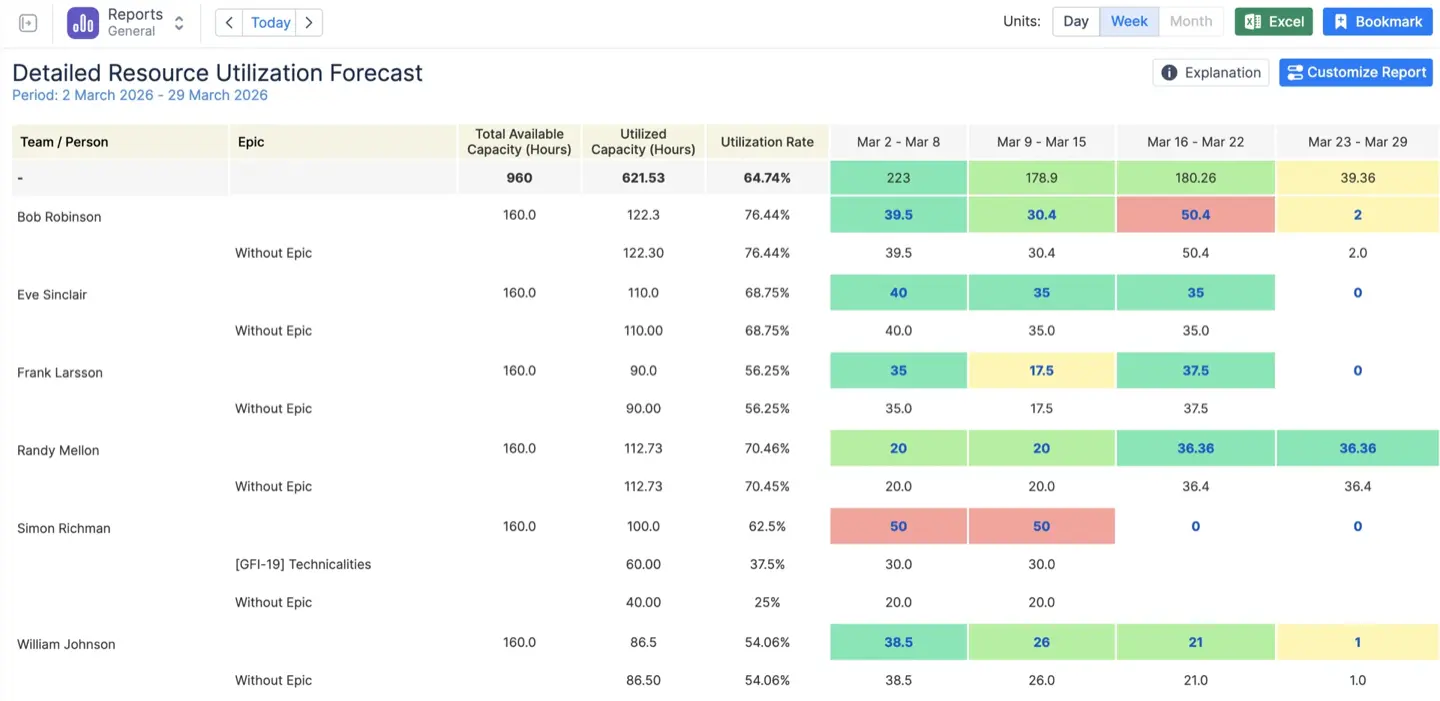Image resolution: width=1440 pixels, height=701 pixels.
Task: Switch units to Day
Action: point(1076,20)
